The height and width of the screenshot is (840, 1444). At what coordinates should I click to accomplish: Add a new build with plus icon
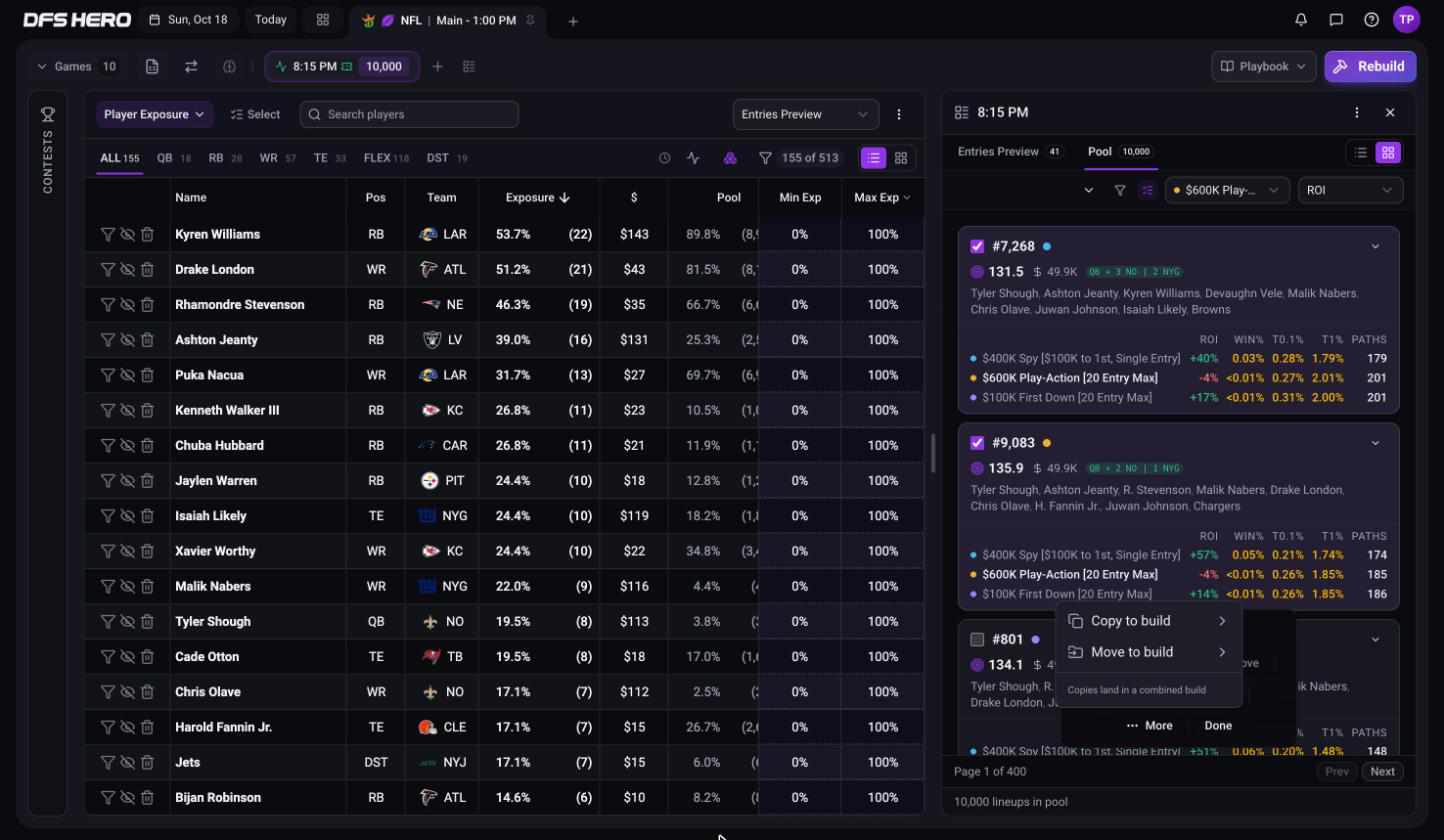click(x=437, y=66)
